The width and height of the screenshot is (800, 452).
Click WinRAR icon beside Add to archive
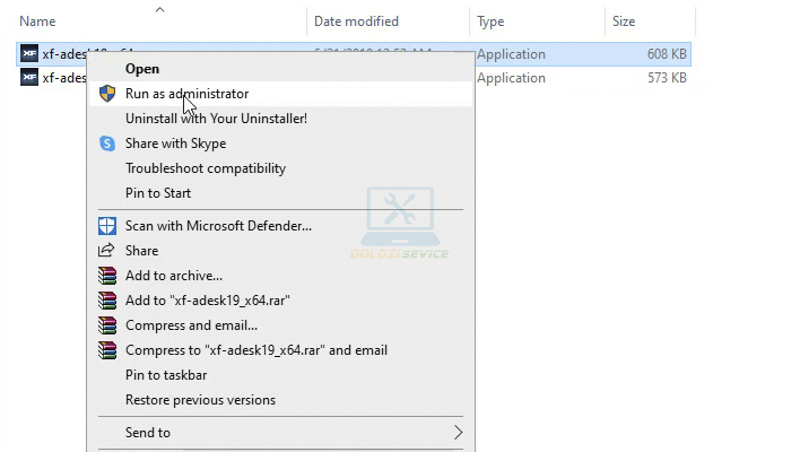[x=107, y=276]
